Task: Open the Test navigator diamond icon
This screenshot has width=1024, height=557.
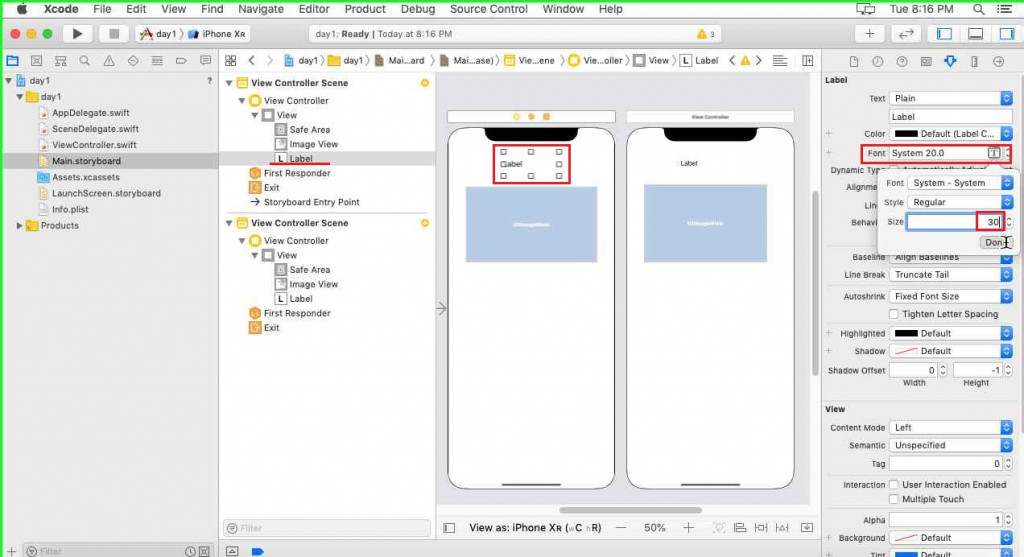Action: coord(133,61)
